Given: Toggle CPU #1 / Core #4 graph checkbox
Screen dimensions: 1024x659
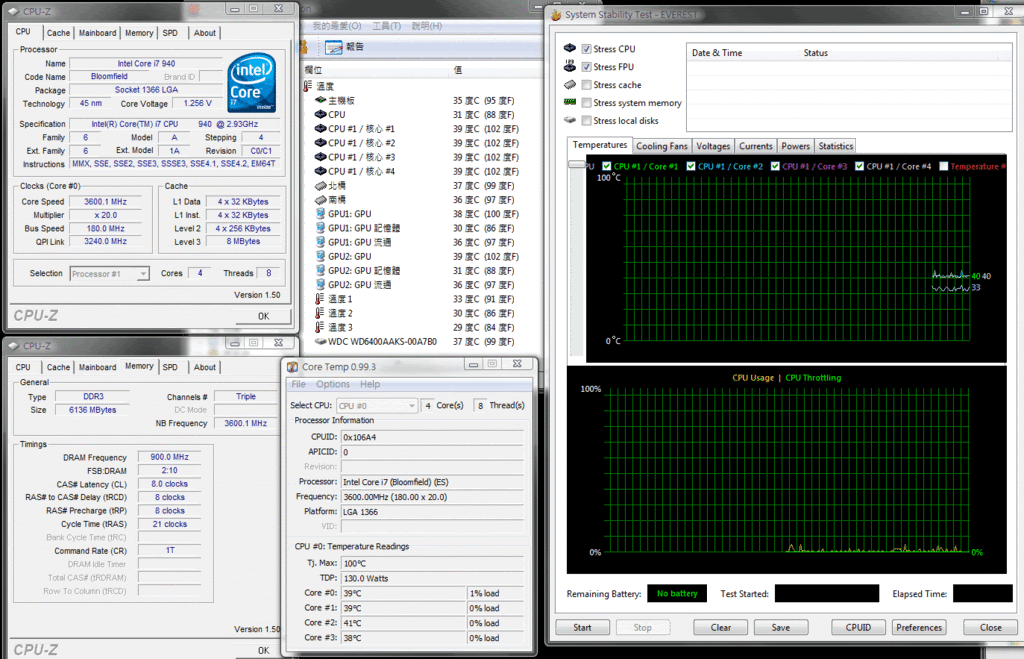Looking at the screenshot, I should click(859, 166).
